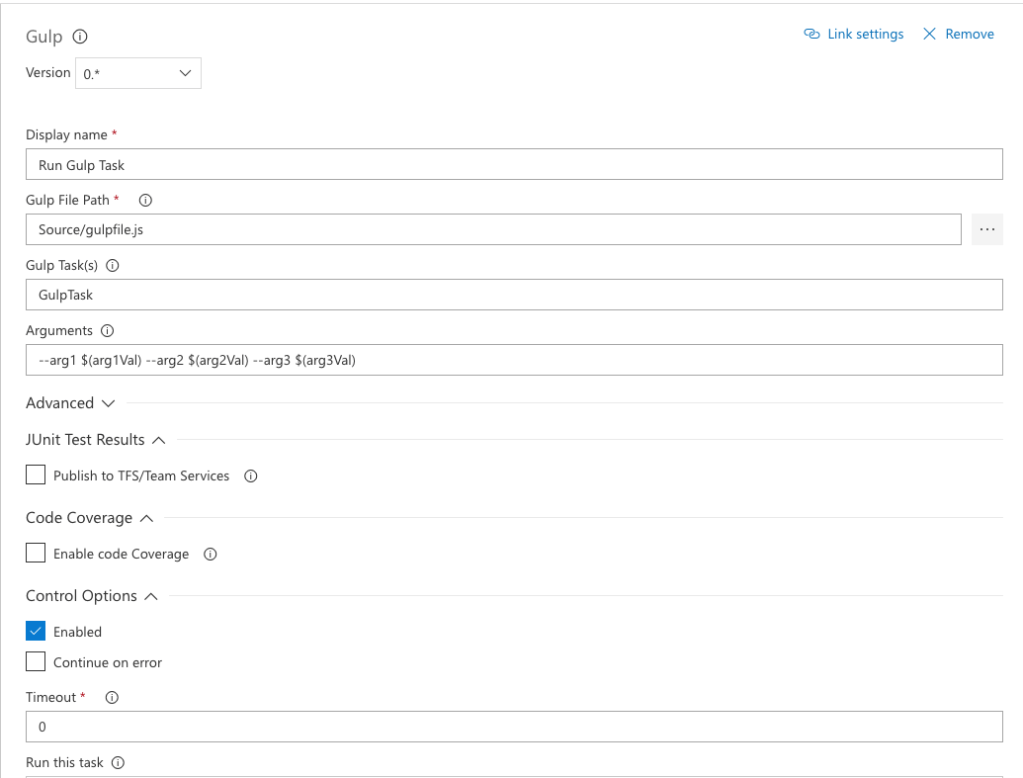Screen dimensions: 1023x778
Task: Enable Publish to TFS/Team Services
Action: click(37, 476)
